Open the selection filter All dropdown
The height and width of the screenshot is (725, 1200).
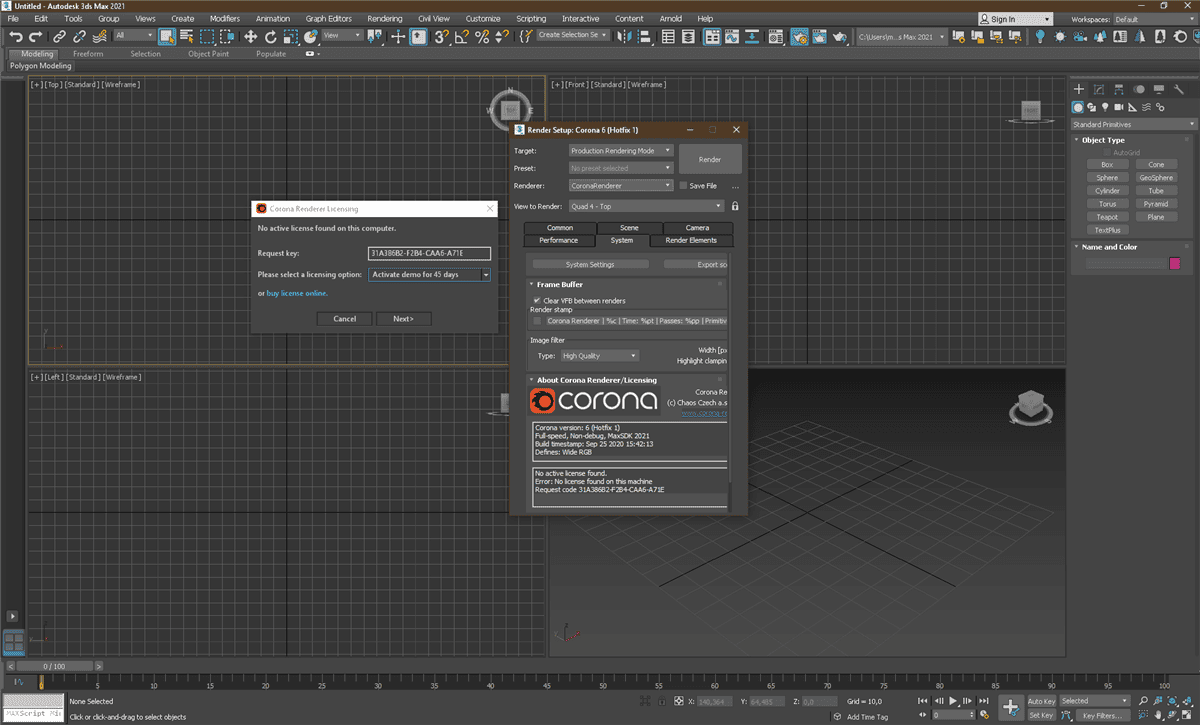click(x=134, y=36)
